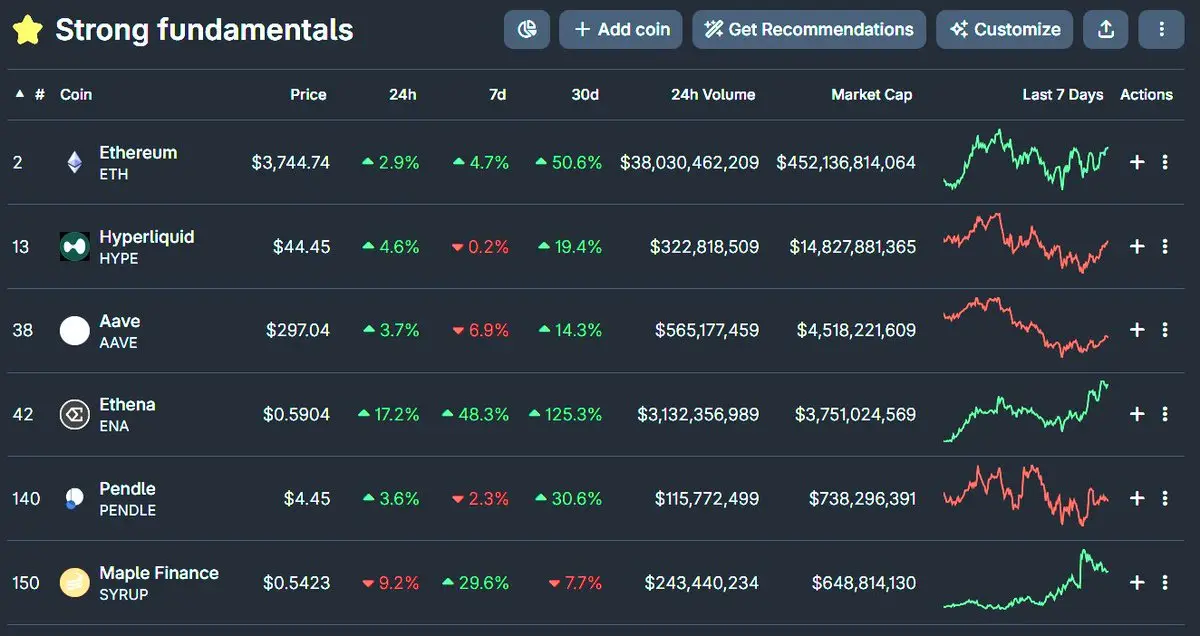Click the share/export upload icon
This screenshot has width=1200, height=636.
(1106, 30)
